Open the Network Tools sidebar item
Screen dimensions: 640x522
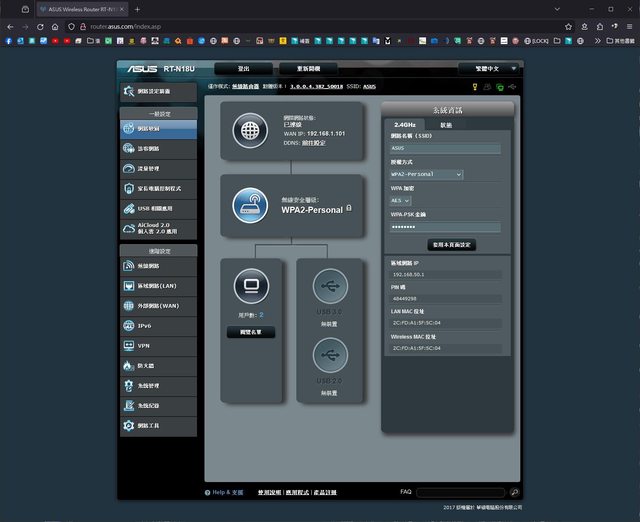[158, 426]
